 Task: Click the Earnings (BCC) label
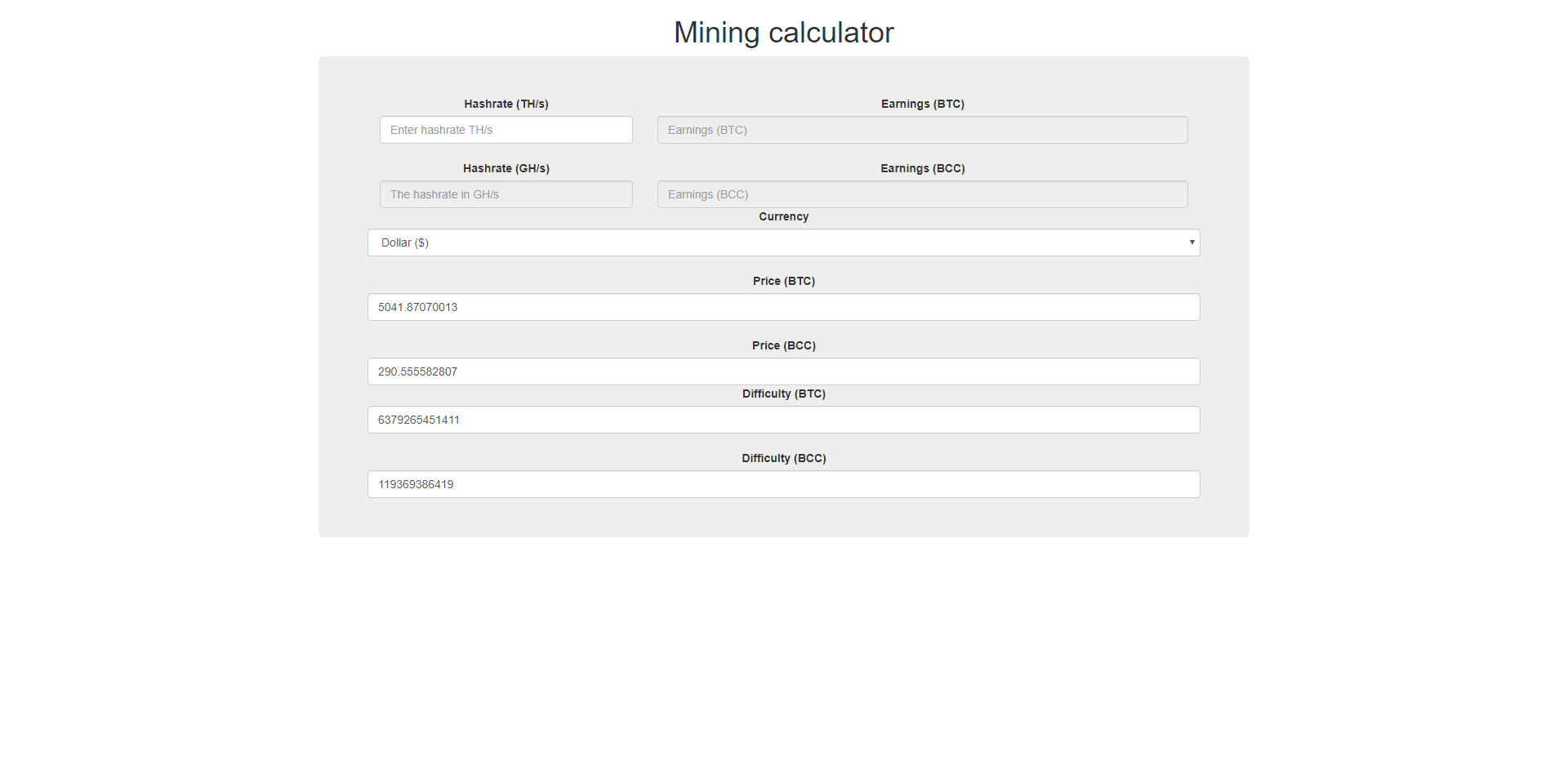[x=923, y=168]
